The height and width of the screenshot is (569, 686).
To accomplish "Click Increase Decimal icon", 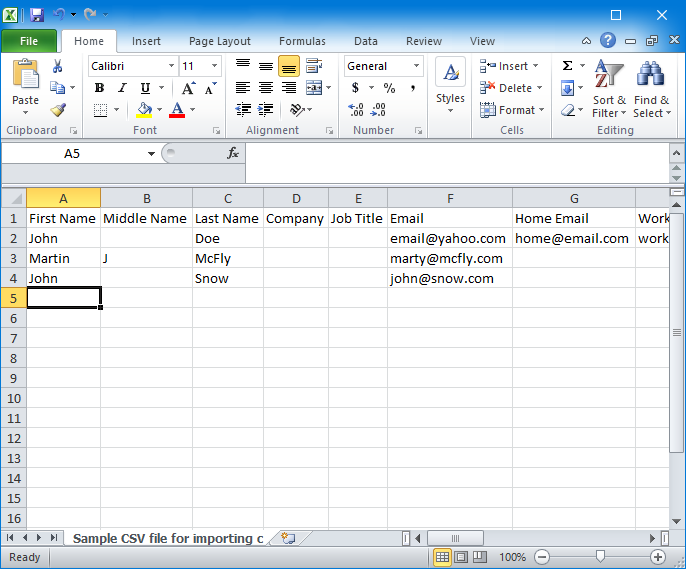I will click(356, 109).
